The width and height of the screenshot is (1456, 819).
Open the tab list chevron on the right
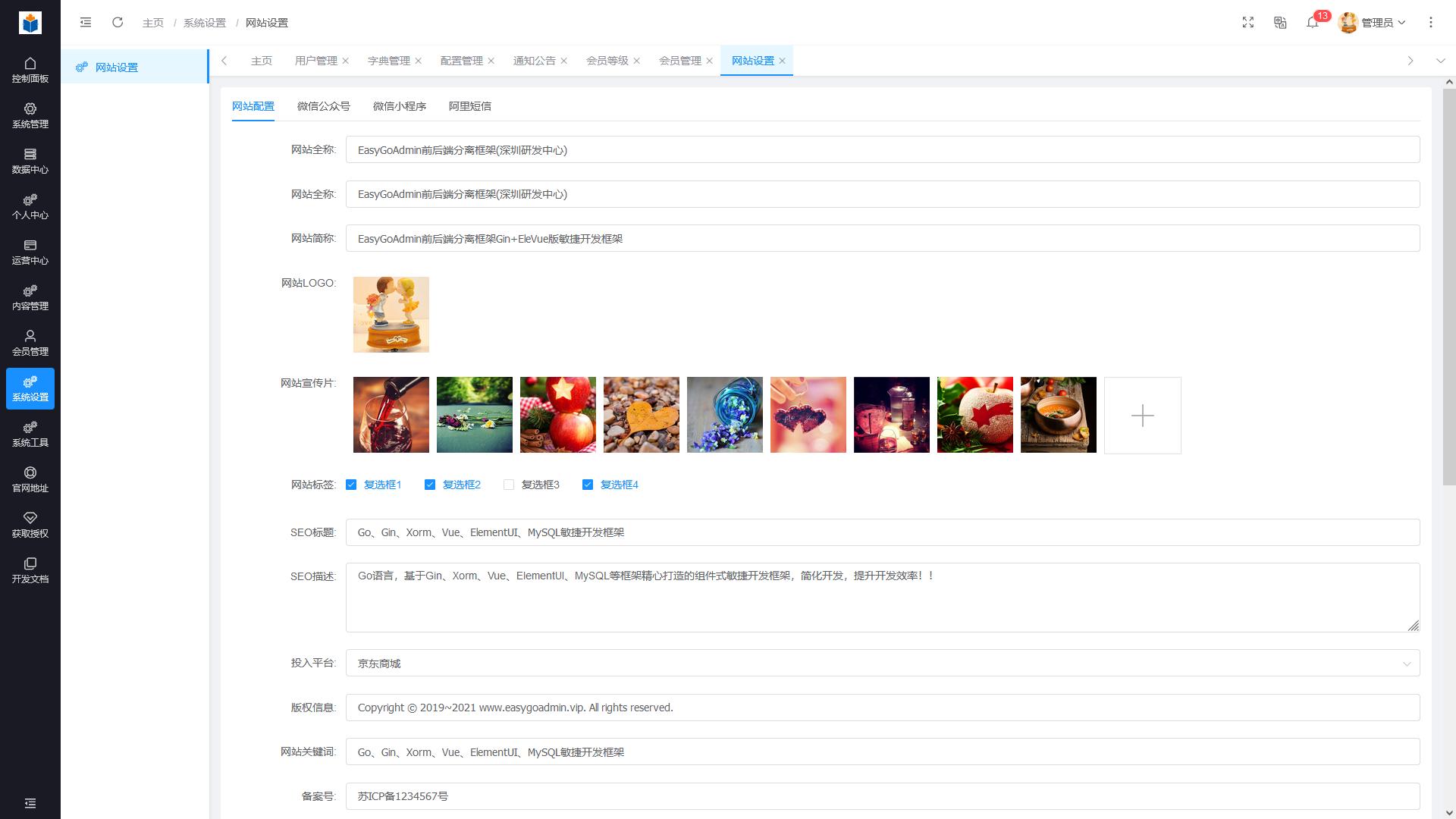click(1410, 61)
